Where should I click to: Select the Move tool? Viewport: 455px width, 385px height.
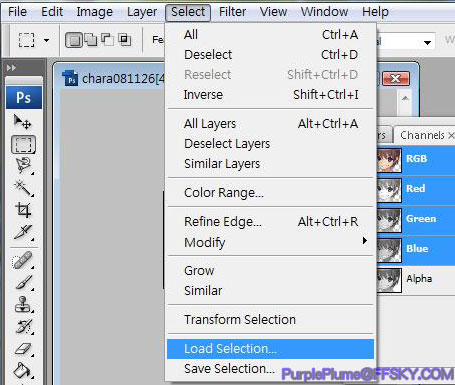coord(23,122)
